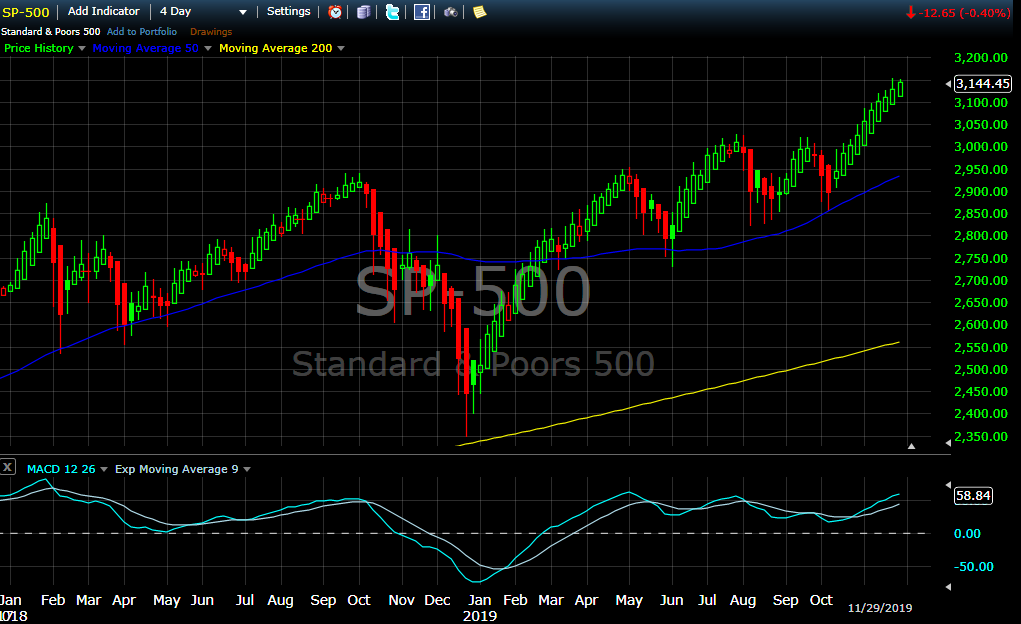Open the Add Indicator menu
1021x624 pixels.
[x=104, y=11]
